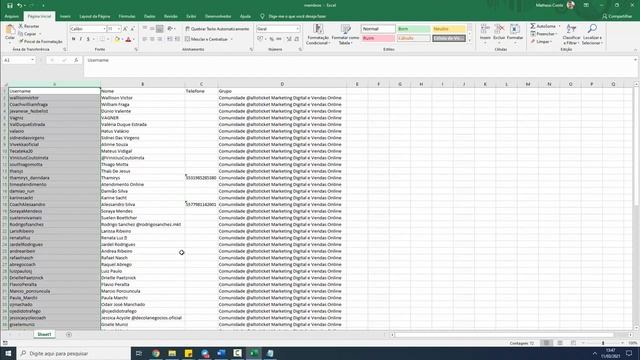Image resolution: width=640 pixels, height=360 pixels.
Task: Open File Explorer from the taskbar
Action: [x=172, y=353]
